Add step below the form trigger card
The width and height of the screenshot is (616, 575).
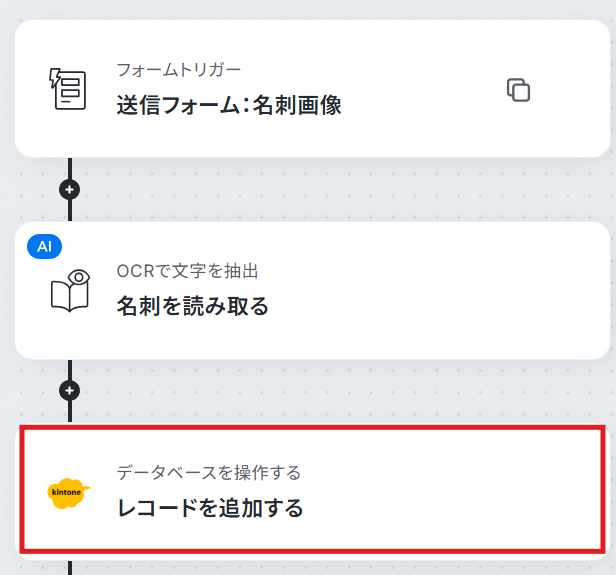click(x=70, y=190)
